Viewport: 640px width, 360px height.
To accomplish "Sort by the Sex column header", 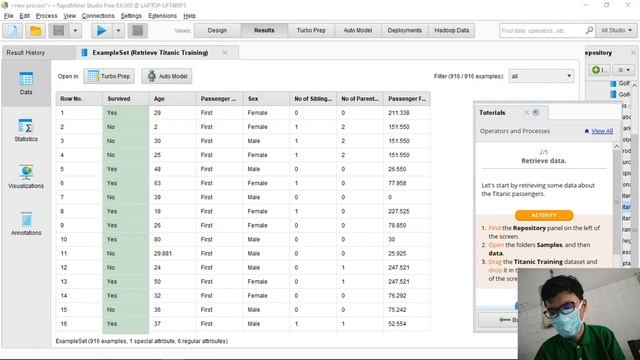I will [x=267, y=99].
